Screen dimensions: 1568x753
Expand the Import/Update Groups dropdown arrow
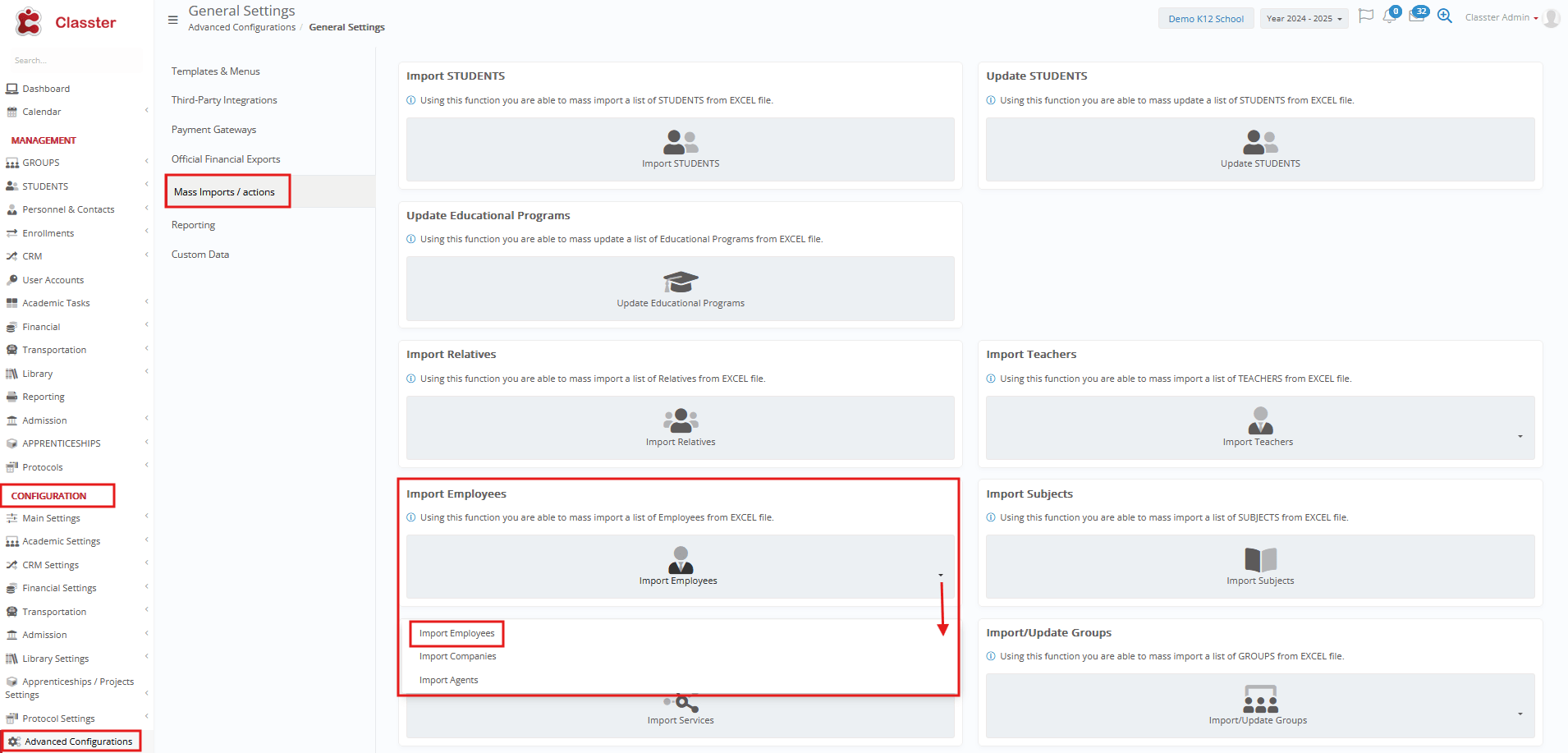[x=1520, y=714]
